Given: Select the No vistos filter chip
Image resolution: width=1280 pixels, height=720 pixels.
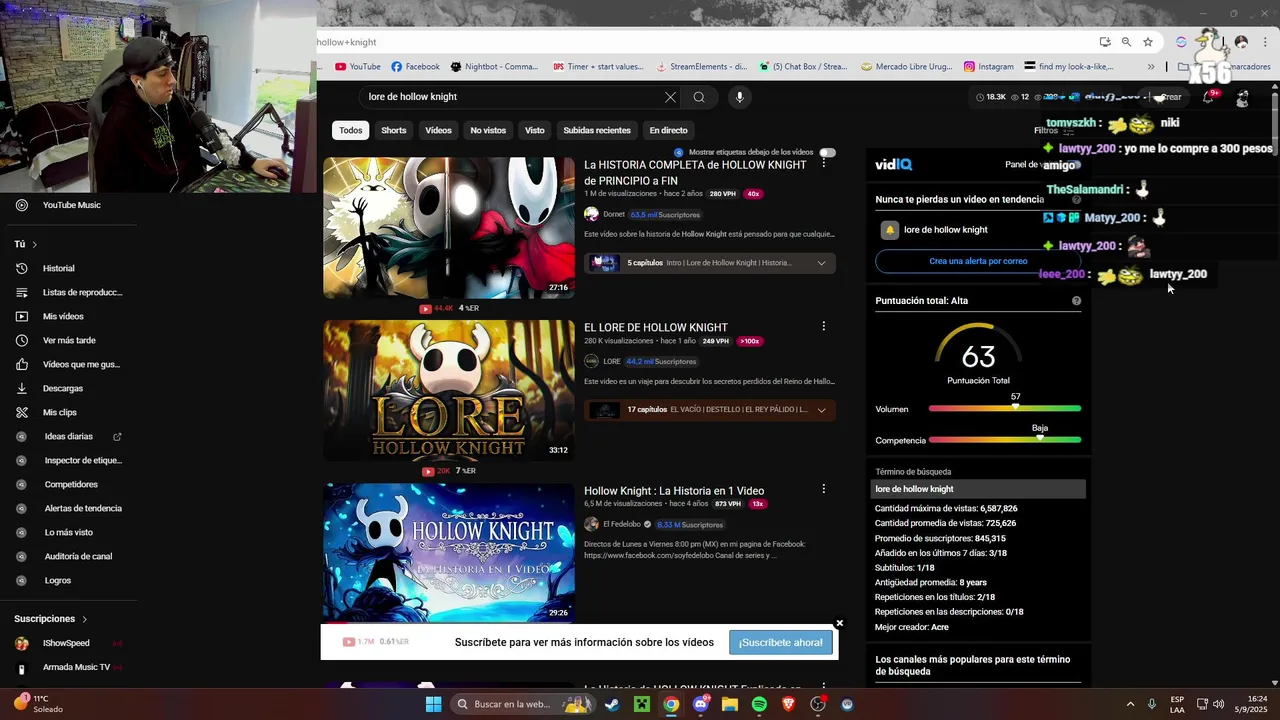Looking at the screenshot, I should click(x=488, y=130).
